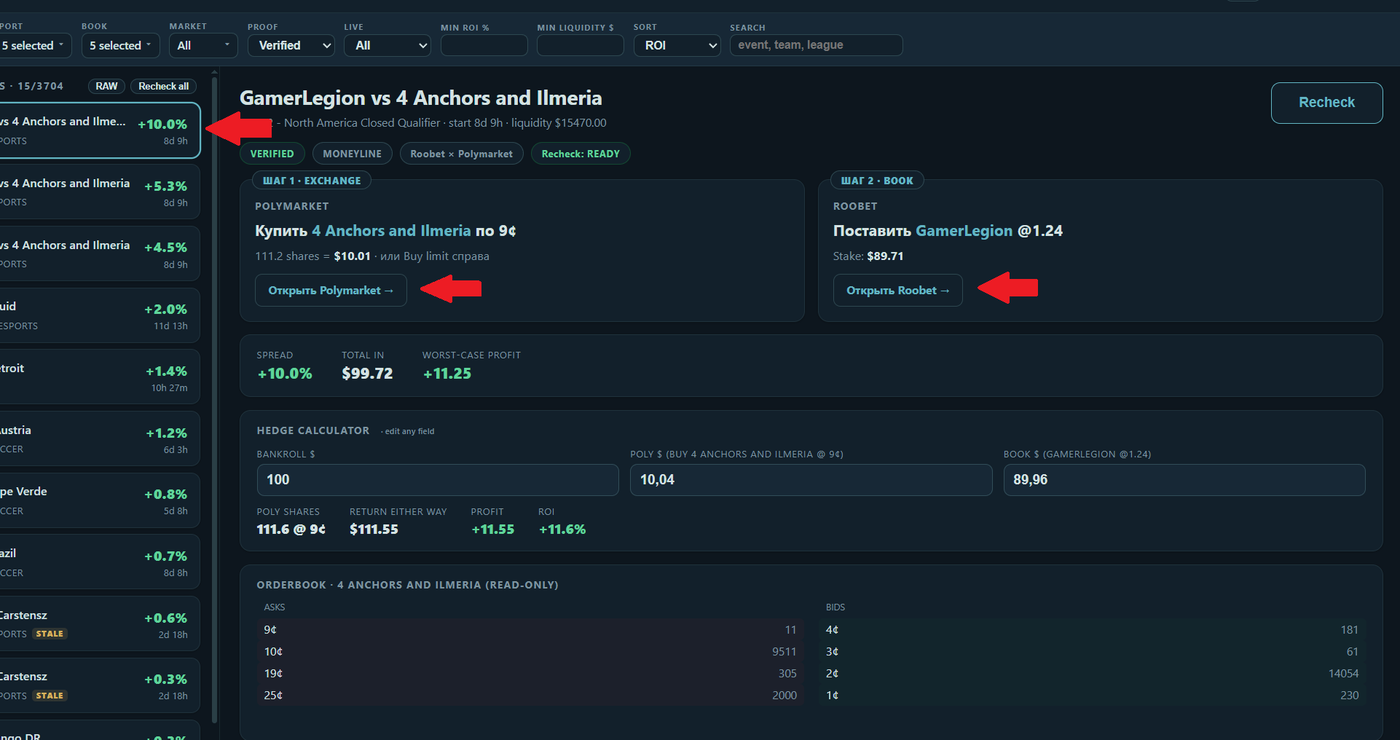Click the 4 Anchors and Ilmeria link in Polymarket step
1400x740 pixels.
click(391, 231)
